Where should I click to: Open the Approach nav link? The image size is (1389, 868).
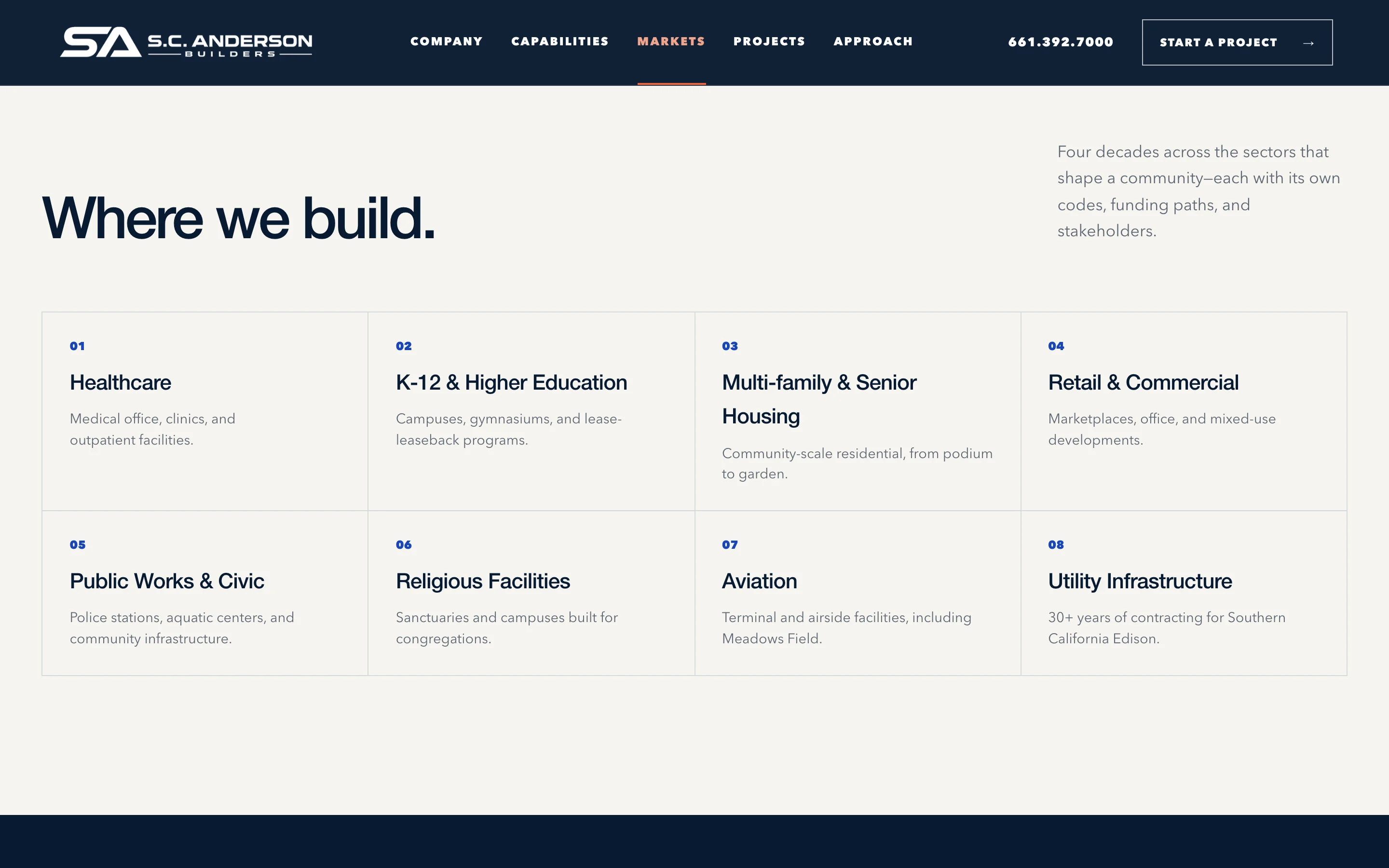[x=873, y=41]
